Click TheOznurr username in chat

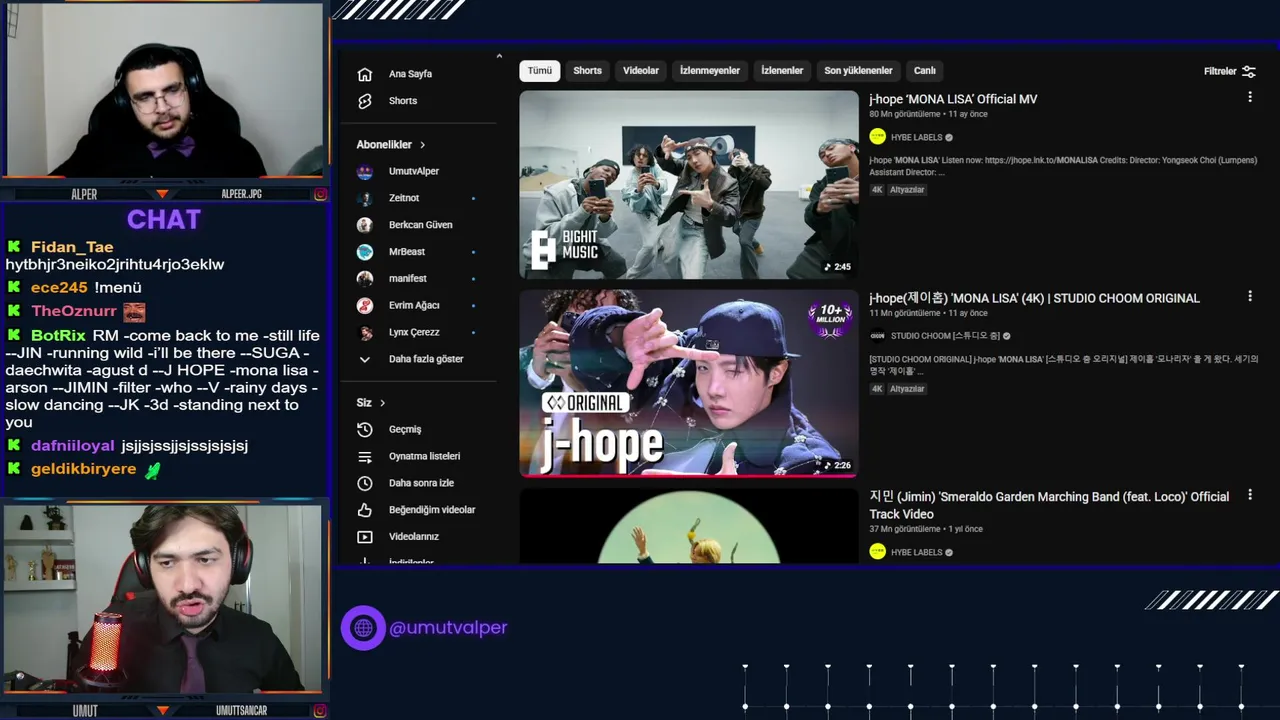[x=74, y=311]
